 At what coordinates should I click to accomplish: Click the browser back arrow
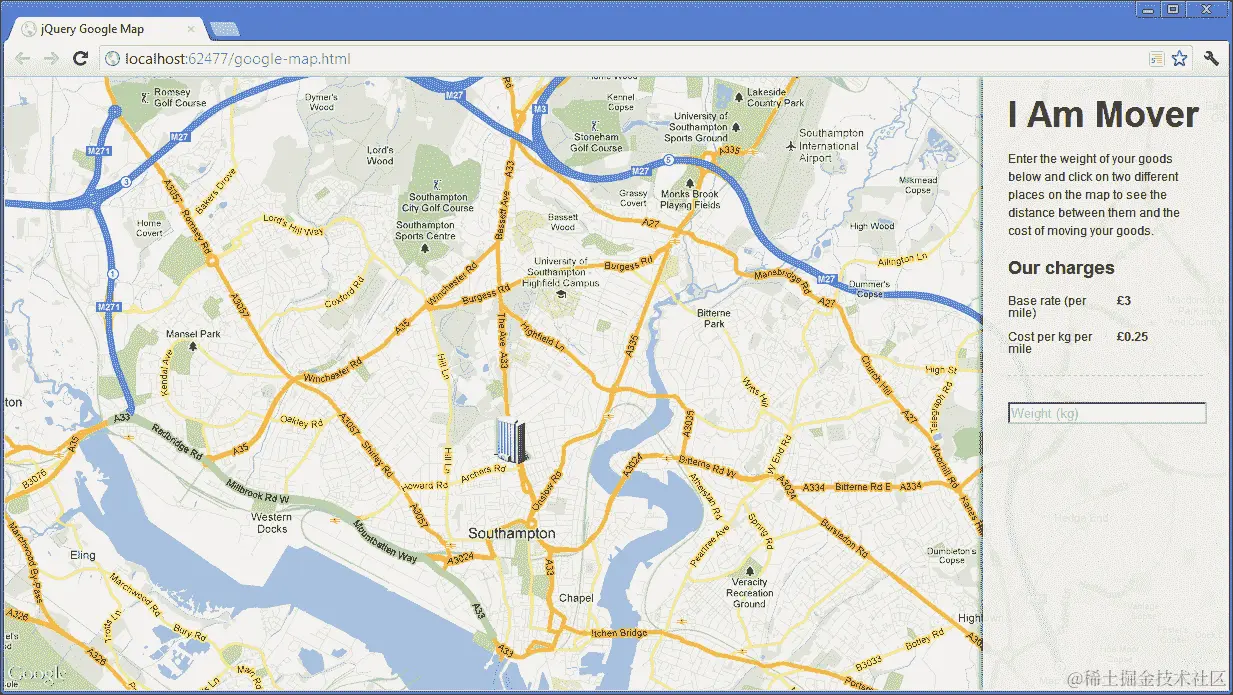[21, 59]
